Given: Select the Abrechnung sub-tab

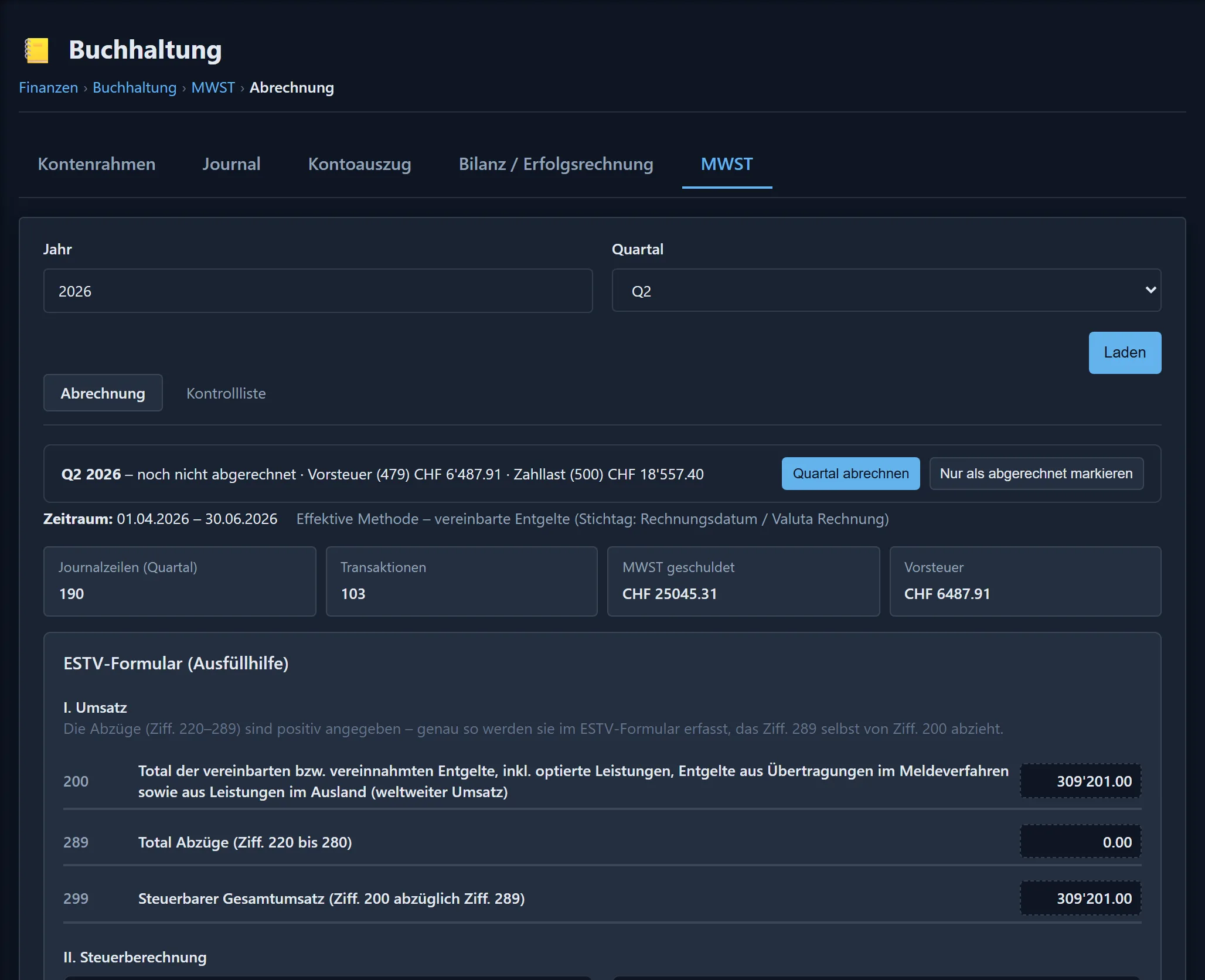Looking at the screenshot, I should (103, 393).
